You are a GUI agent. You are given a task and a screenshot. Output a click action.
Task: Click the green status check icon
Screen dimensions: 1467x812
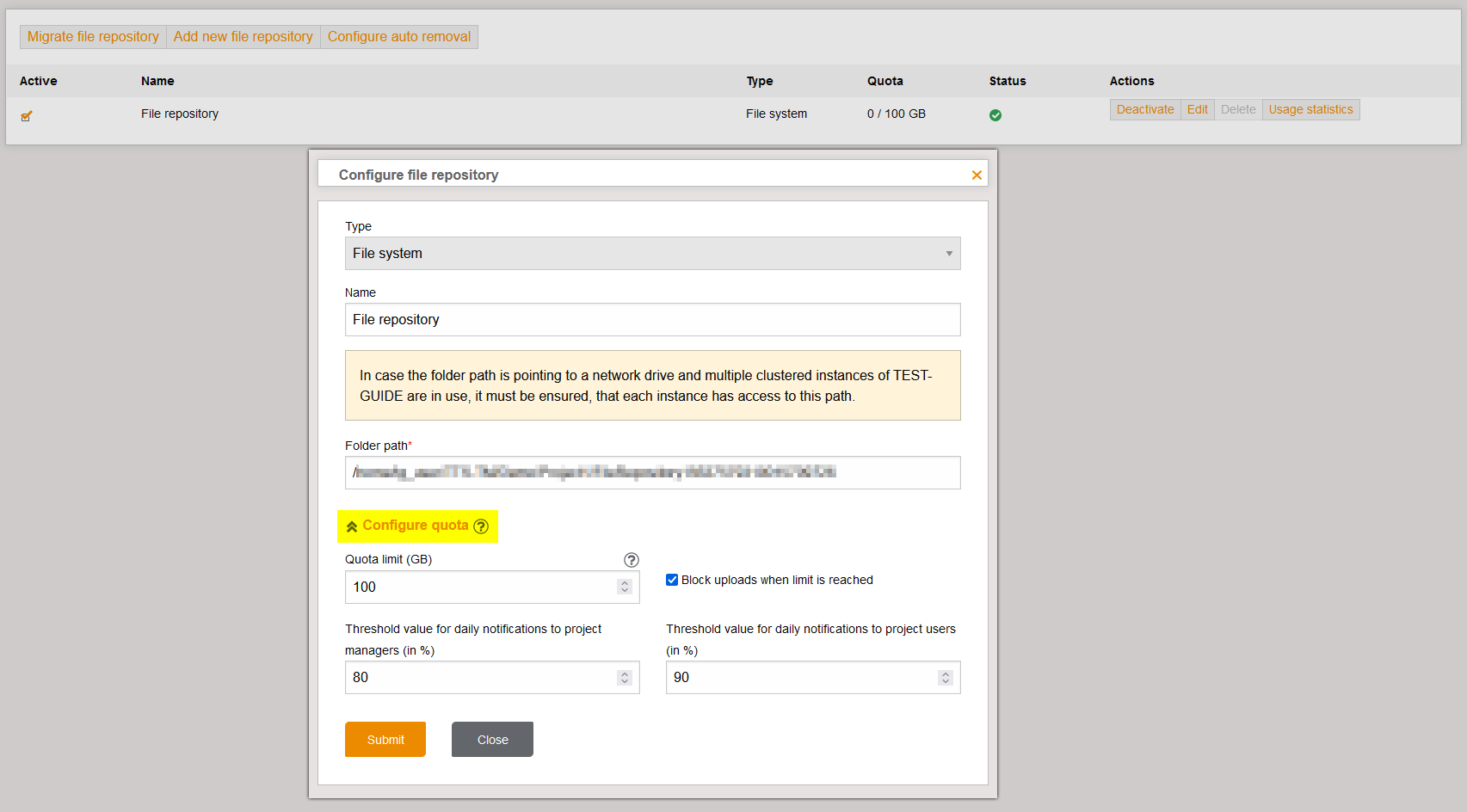point(995,115)
